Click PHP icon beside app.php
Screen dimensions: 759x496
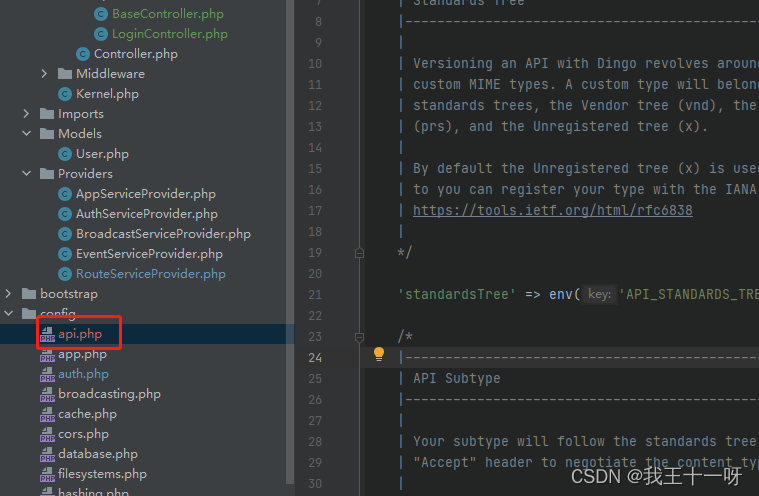pos(47,354)
